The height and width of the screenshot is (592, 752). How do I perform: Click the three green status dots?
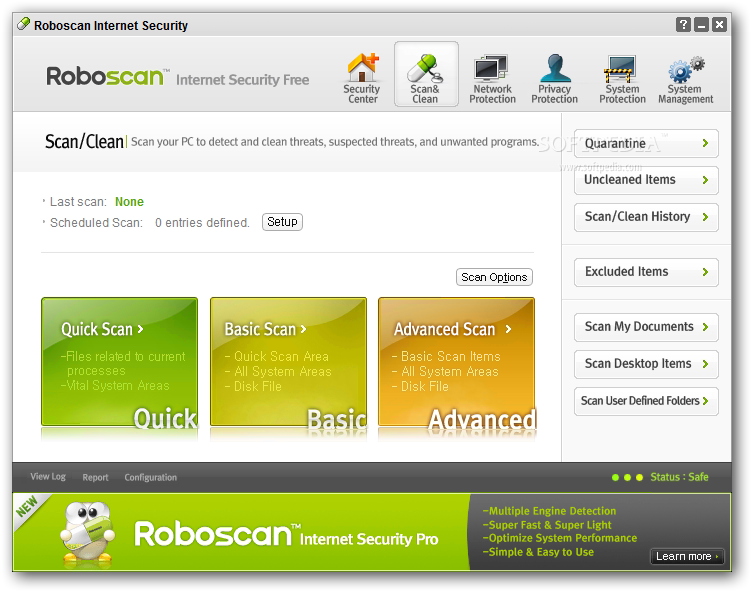tap(627, 477)
